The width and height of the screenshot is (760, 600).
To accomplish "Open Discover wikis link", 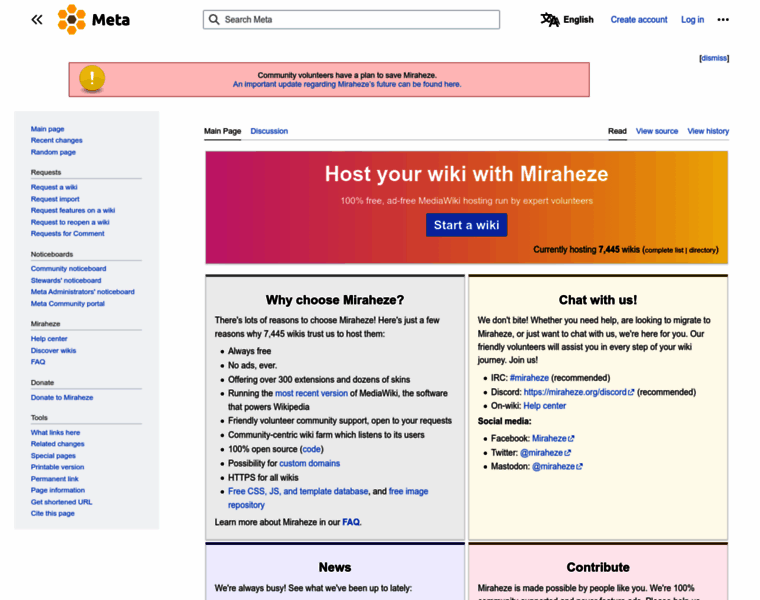I will coord(53,350).
